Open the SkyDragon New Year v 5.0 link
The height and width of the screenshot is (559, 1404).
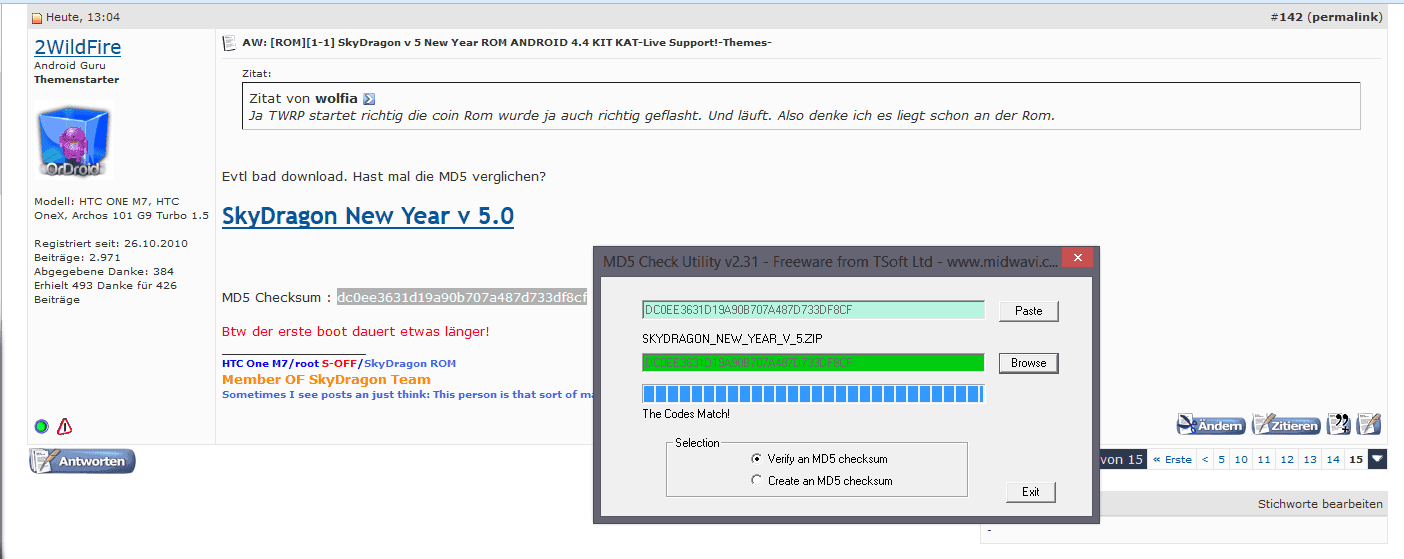point(368,216)
